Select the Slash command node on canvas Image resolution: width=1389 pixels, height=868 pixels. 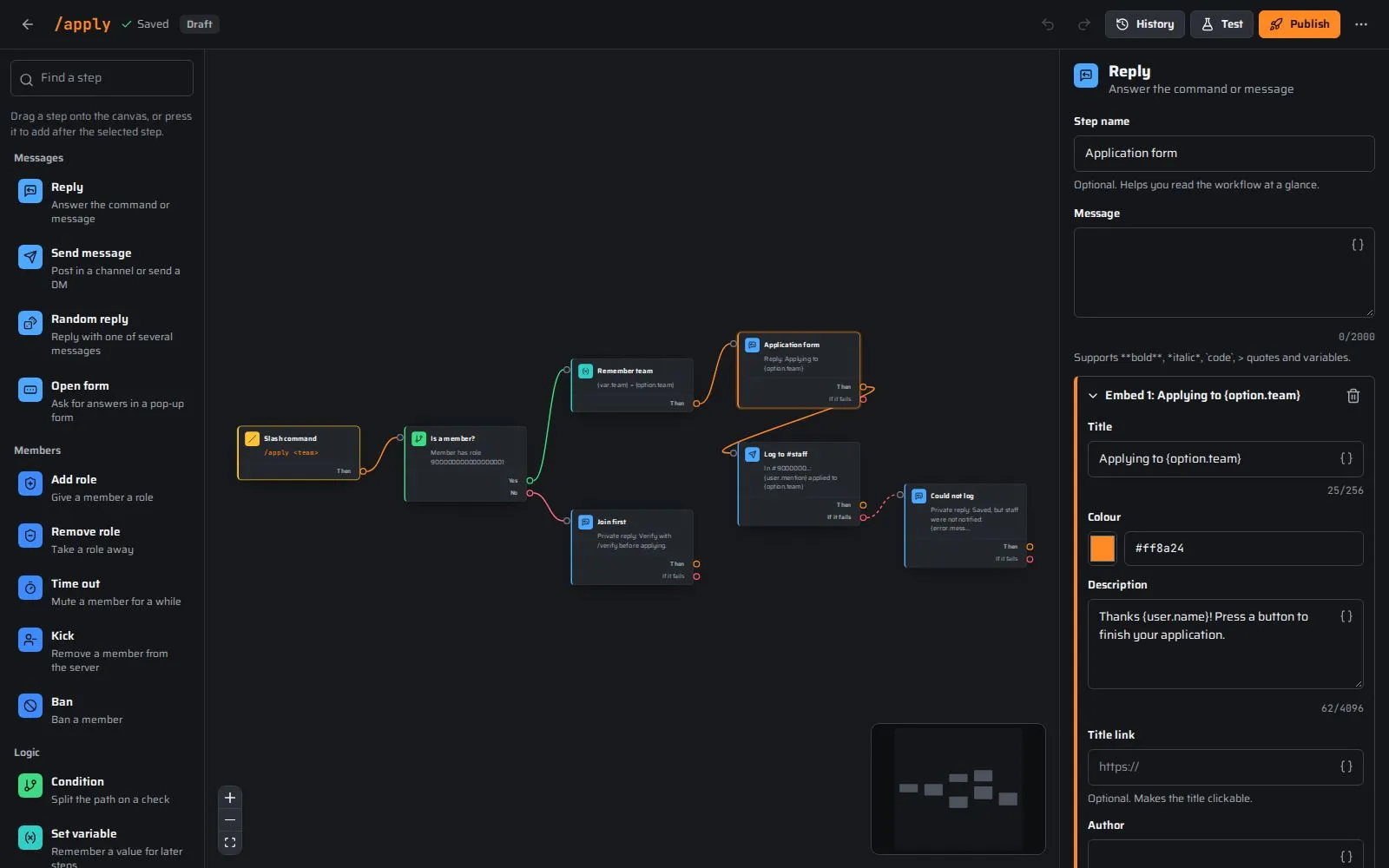pyautogui.click(x=299, y=453)
